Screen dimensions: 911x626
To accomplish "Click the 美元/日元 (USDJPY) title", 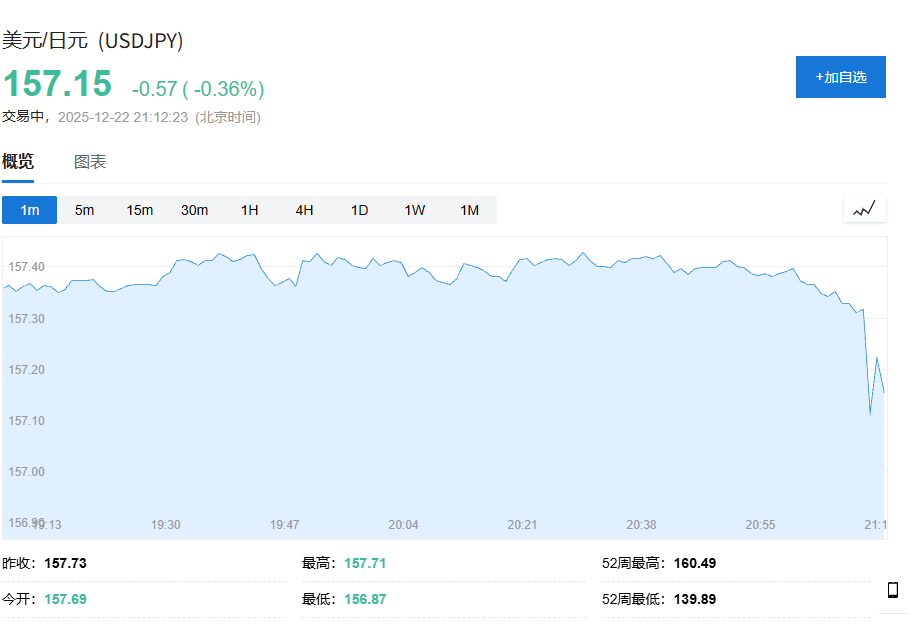I will tap(93, 41).
